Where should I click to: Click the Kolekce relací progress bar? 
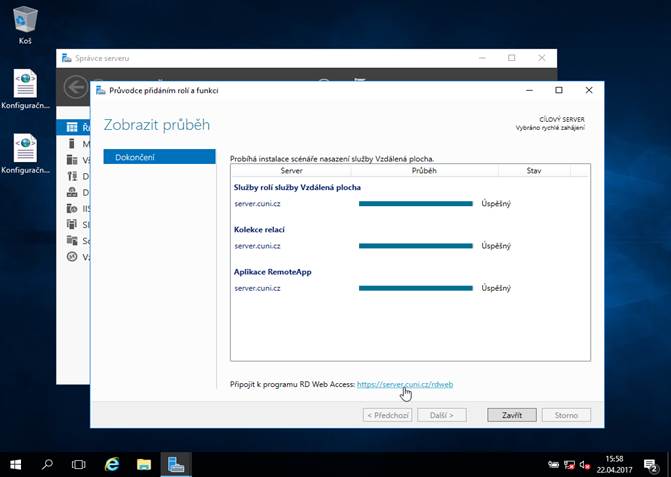point(416,246)
